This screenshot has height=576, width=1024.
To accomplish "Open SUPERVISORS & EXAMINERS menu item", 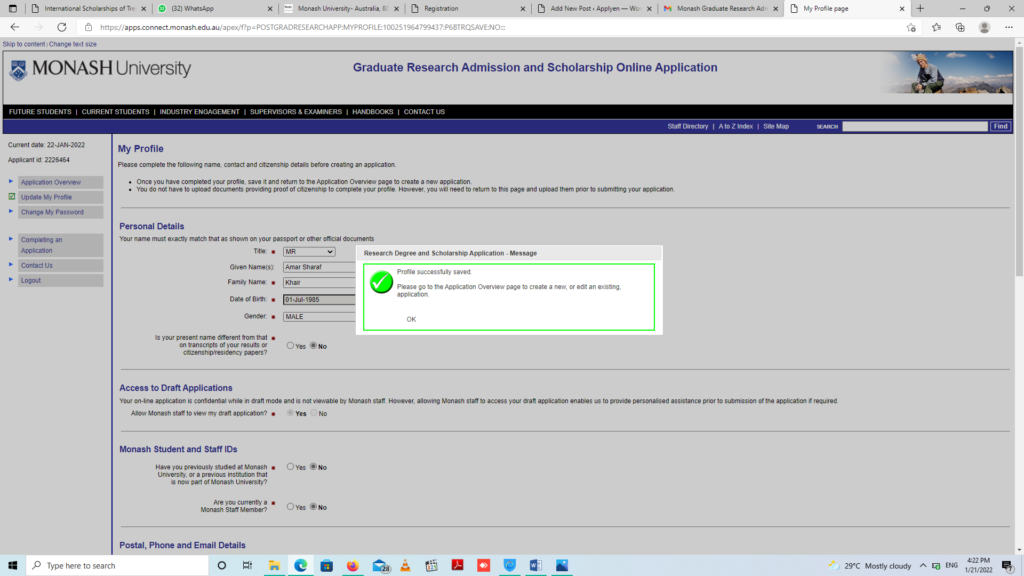I will coord(296,112).
